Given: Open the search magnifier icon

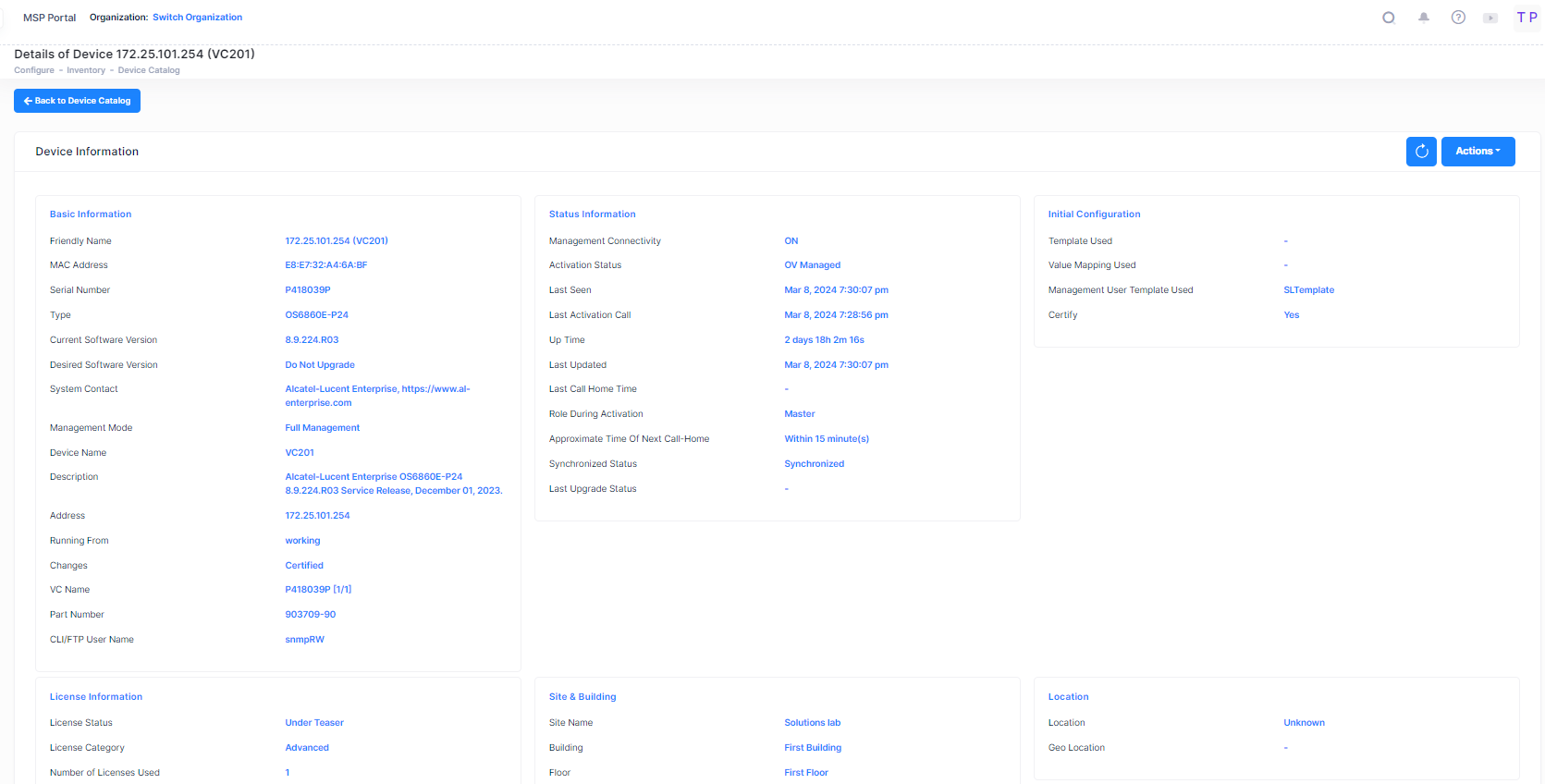Looking at the screenshot, I should click(1388, 18).
